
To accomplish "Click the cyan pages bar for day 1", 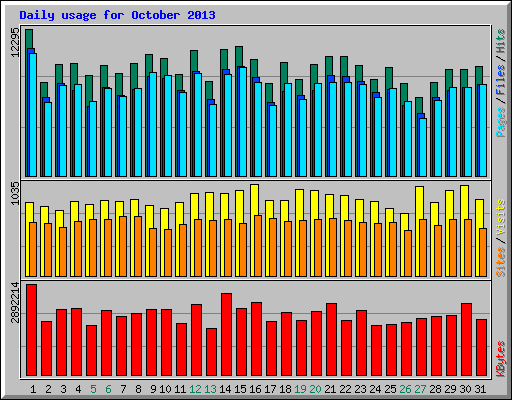I will point(33,115).
